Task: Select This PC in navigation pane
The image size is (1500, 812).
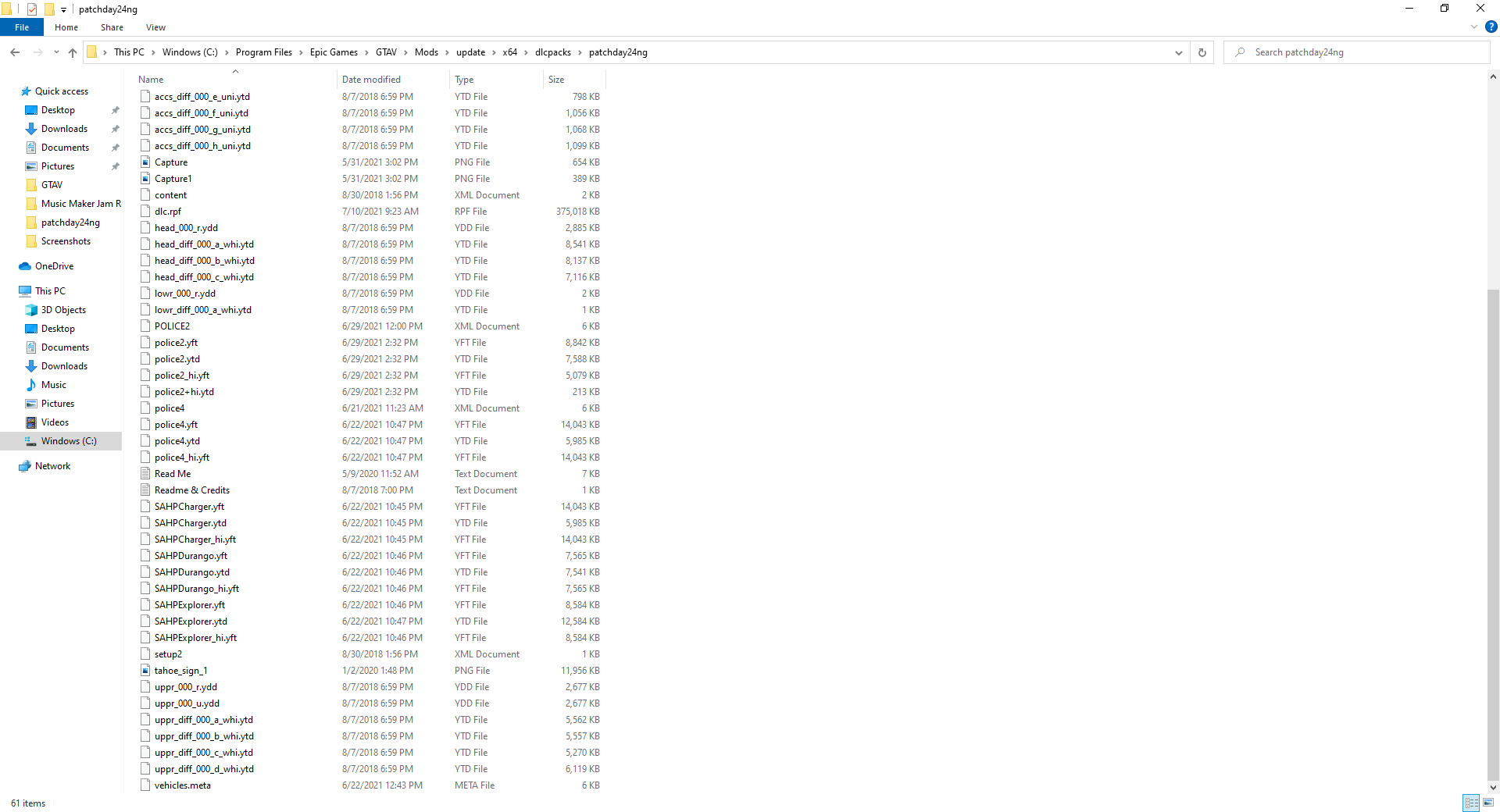Action: tap(50, 291)
